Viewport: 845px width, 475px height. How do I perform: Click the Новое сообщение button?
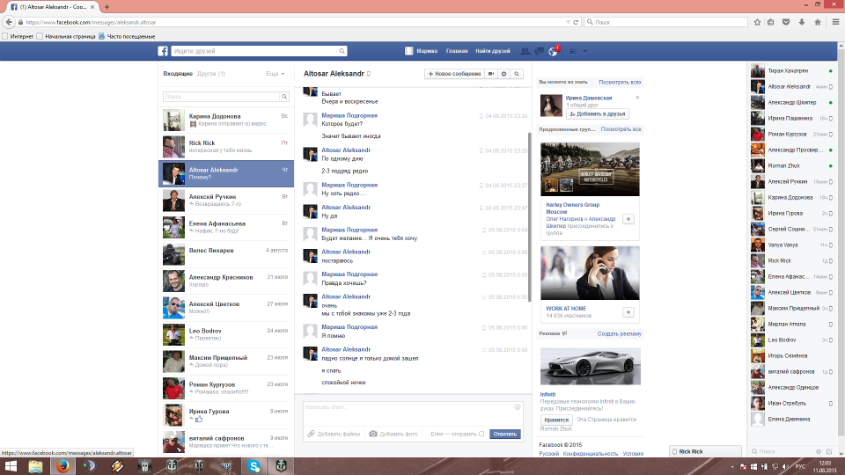point(455,74)
